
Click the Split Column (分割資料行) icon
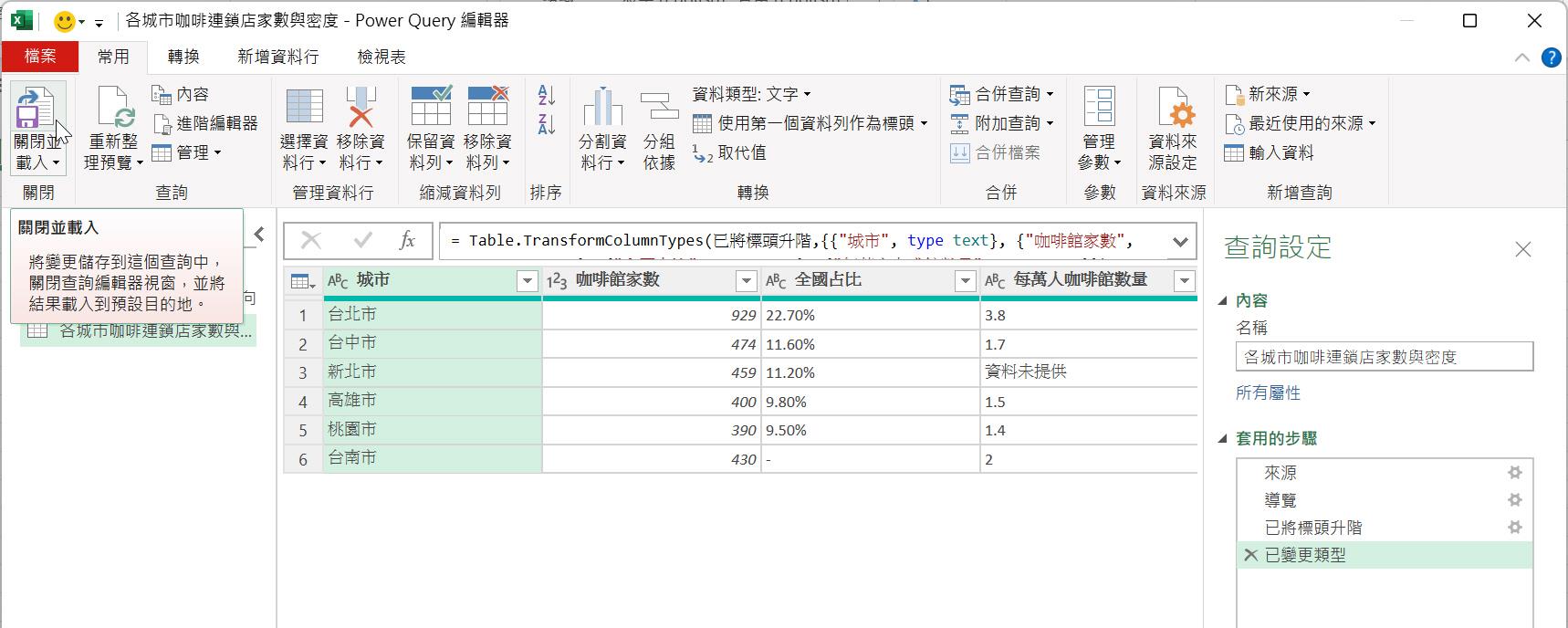(601, 109)
